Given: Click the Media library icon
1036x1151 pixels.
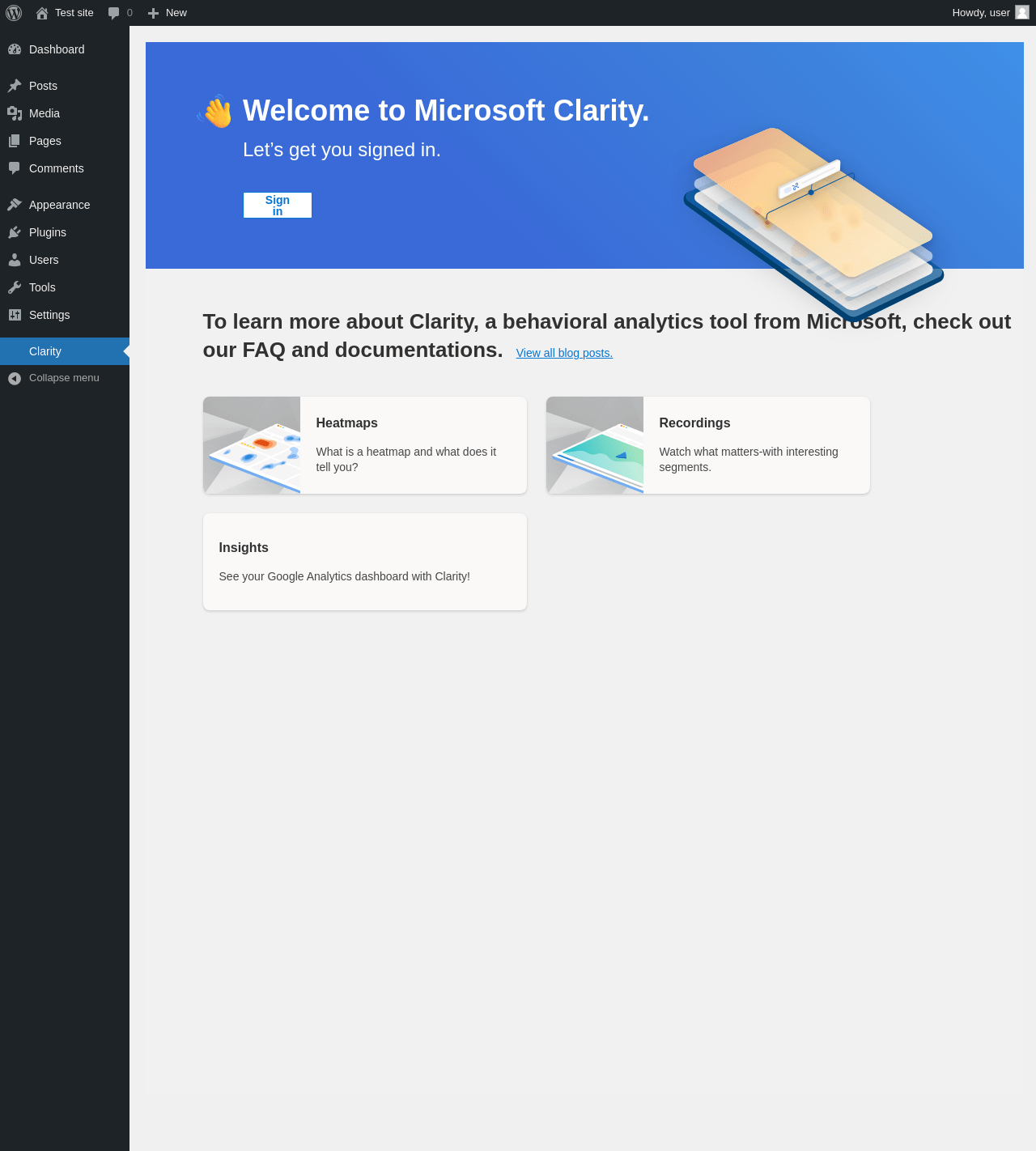Looking at the screenshot, I should [15, 113].
